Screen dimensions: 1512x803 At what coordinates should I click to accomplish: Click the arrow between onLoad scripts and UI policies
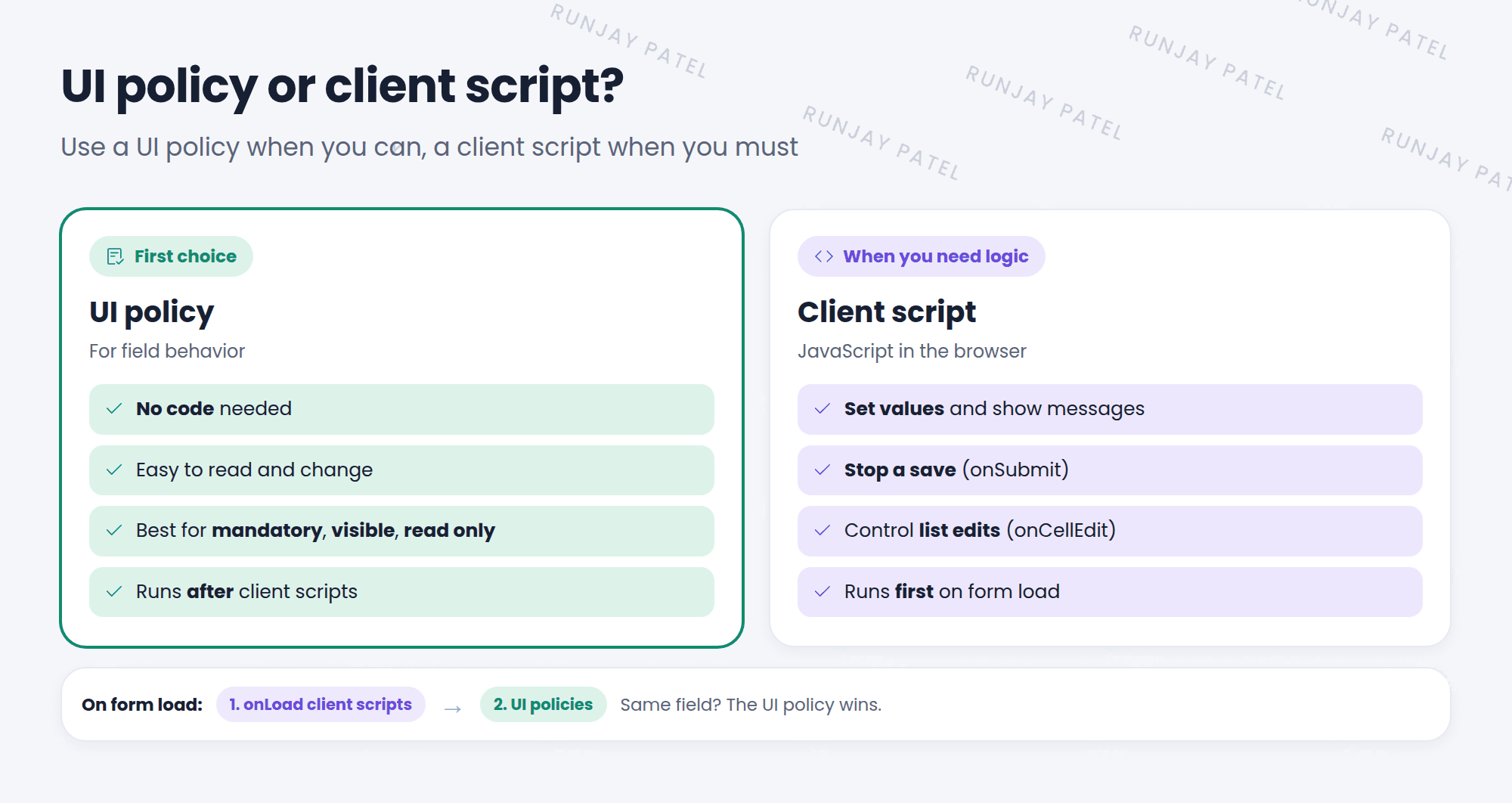[453, 708]
